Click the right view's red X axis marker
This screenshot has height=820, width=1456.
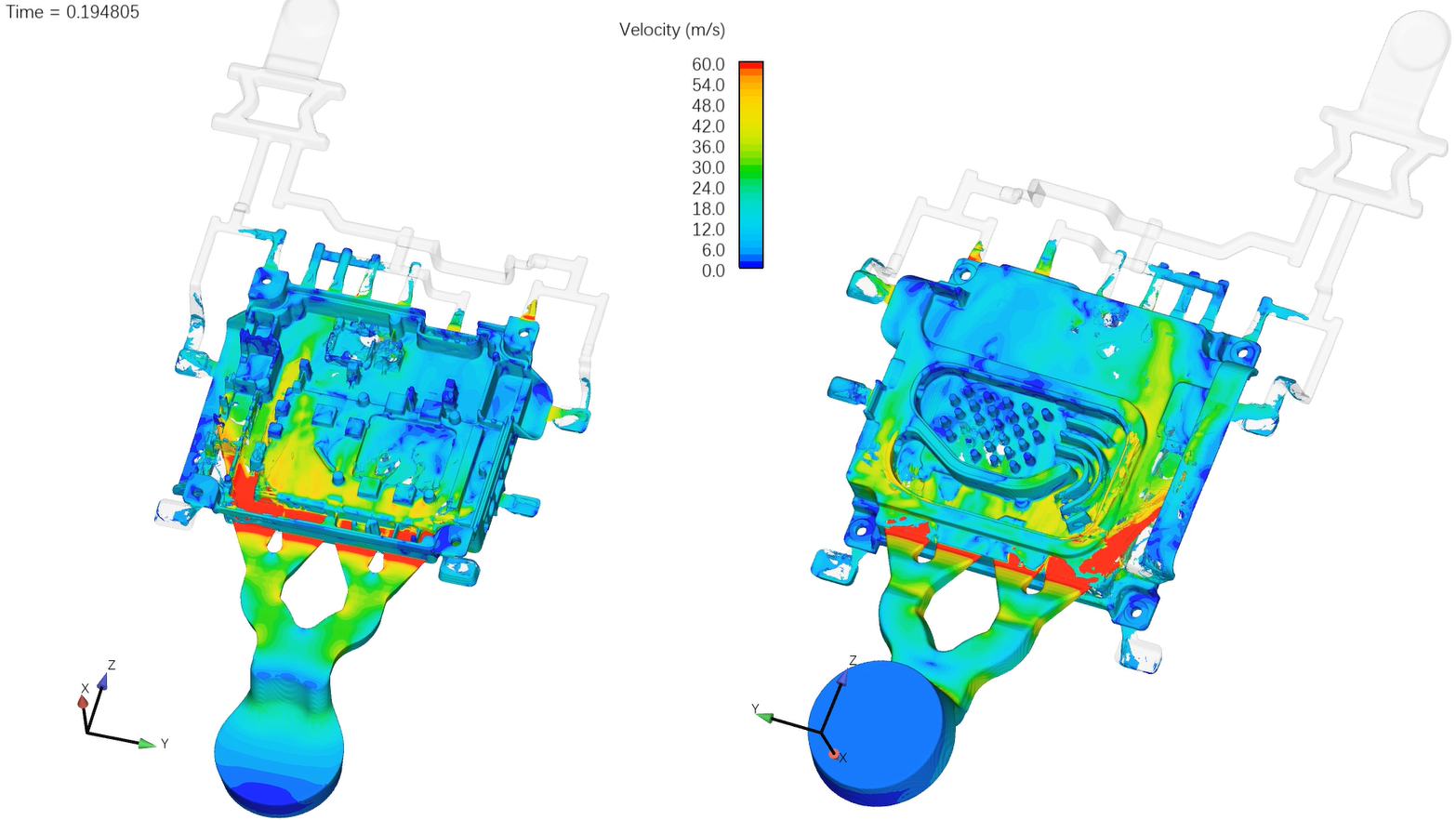coord(834,753)
